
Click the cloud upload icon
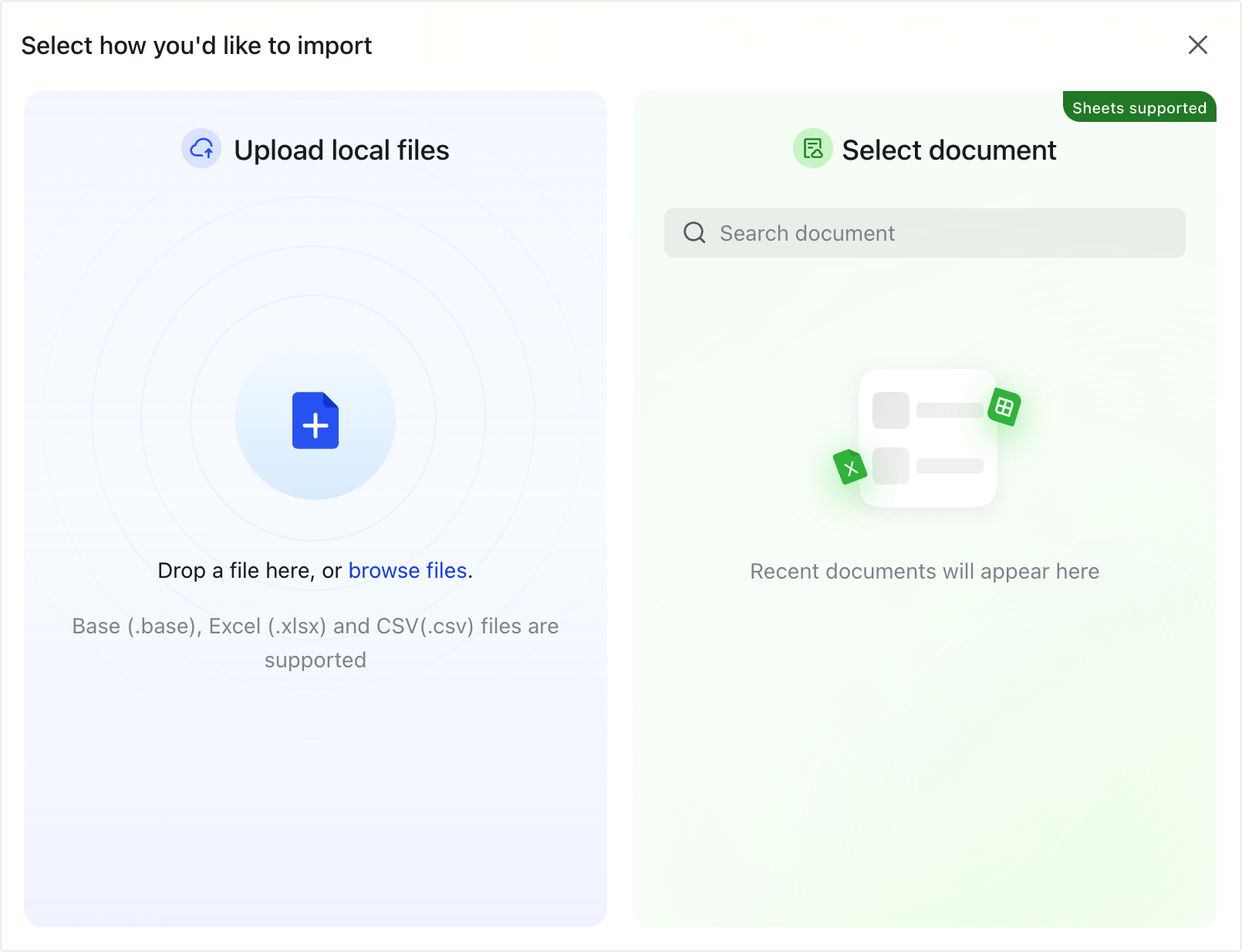(x=201, y=148)
